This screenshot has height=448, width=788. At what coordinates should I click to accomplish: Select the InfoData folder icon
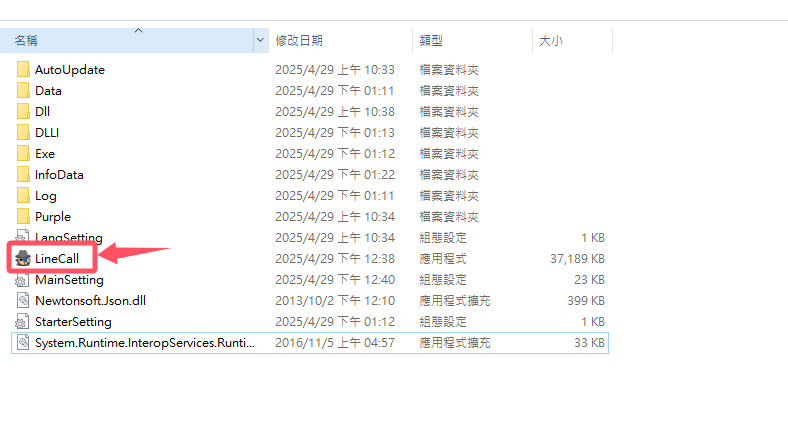tap(23, 174)
